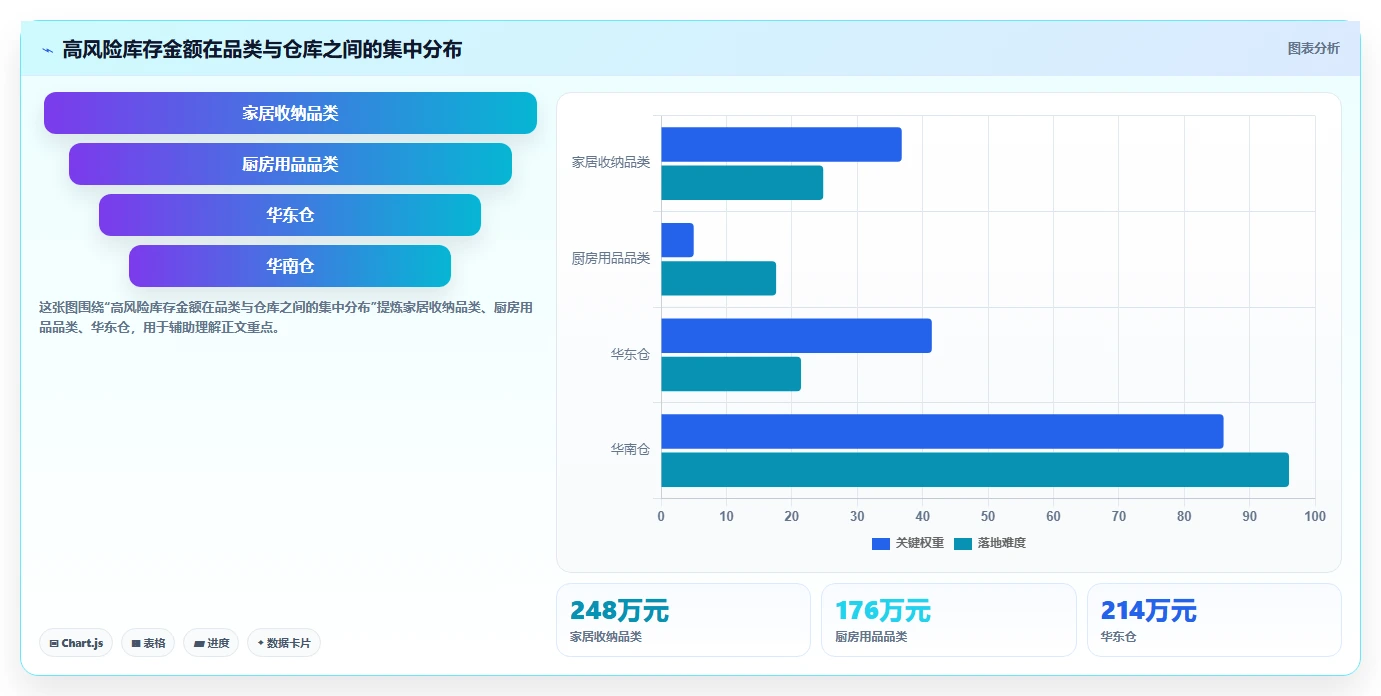Click the 248万元 data card
Screen dimensions: 1381x696
[x=683, y=620]
